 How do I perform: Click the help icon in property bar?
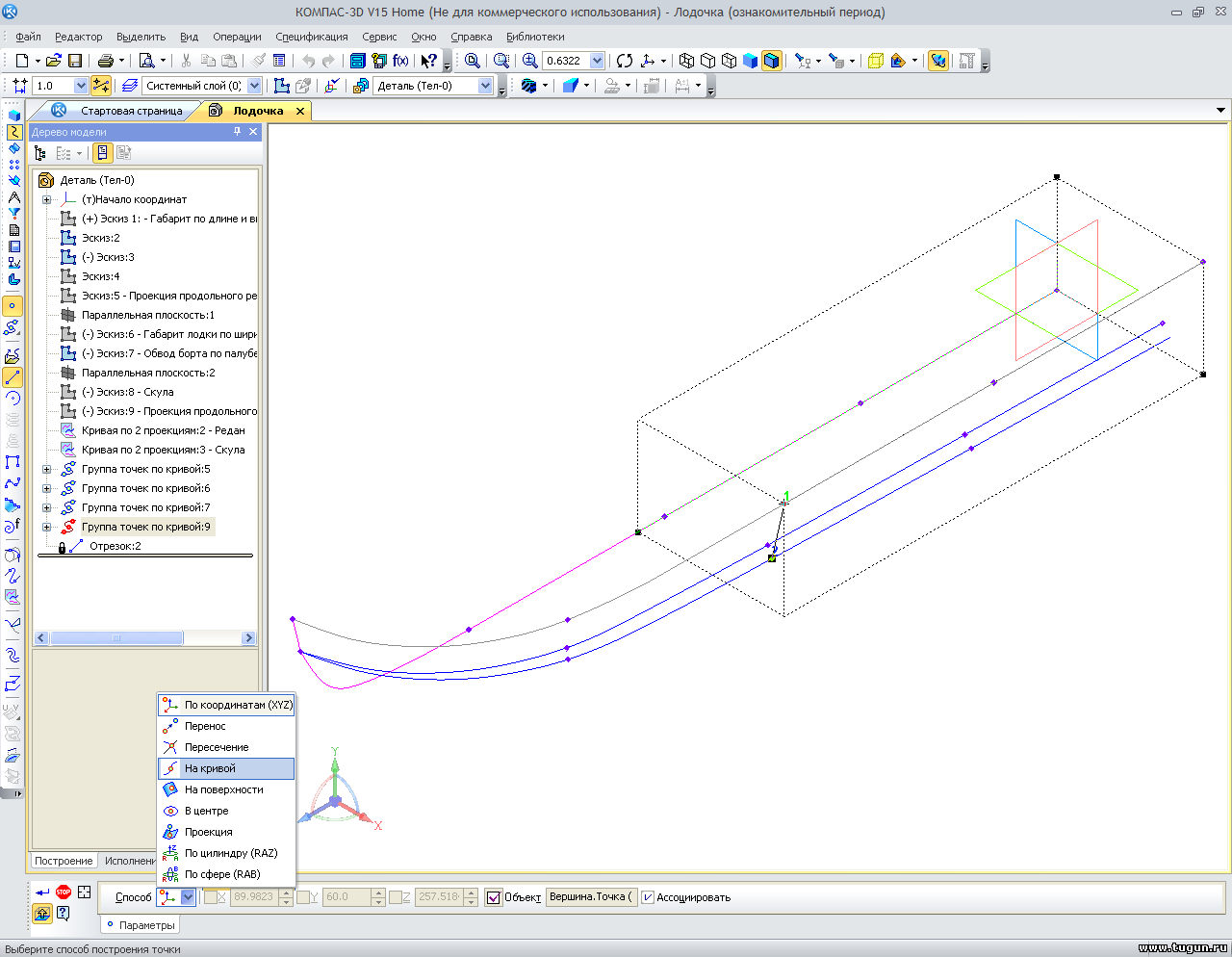[64, 913]
